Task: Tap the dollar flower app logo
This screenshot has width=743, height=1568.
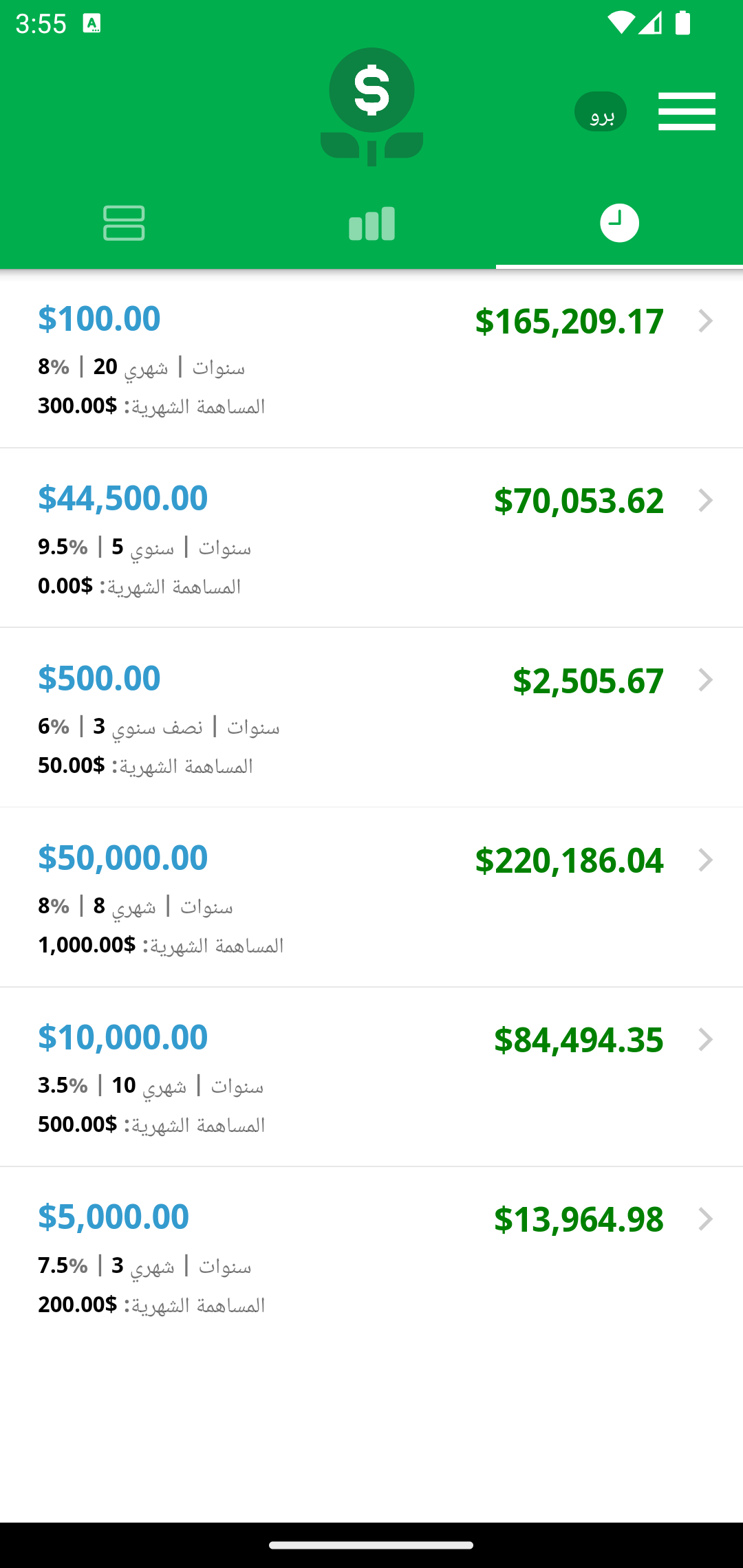Action: [371, 107]
